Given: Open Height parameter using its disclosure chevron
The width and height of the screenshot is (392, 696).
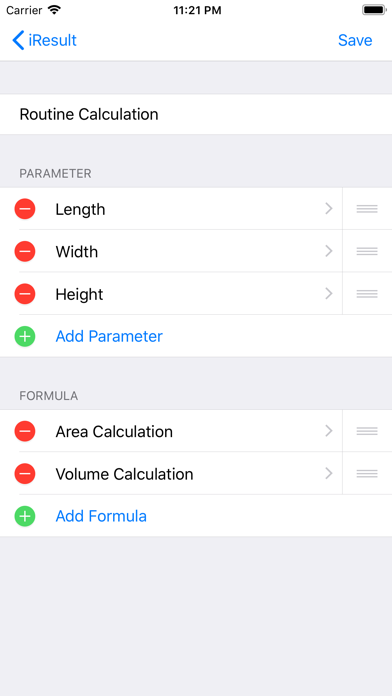Looking at the screenshot, I should [x=329, y=294].
